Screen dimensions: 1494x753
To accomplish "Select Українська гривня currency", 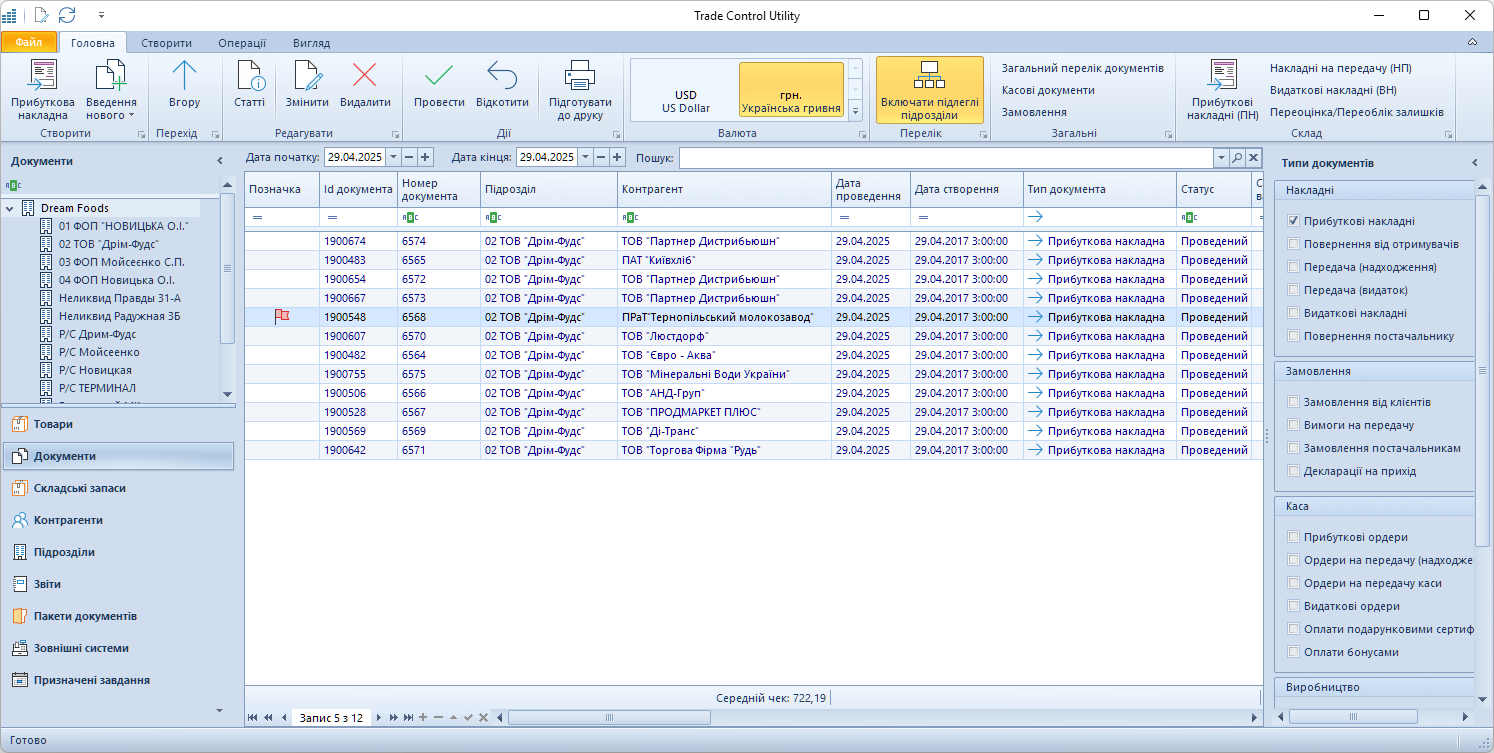I will 791,90.
